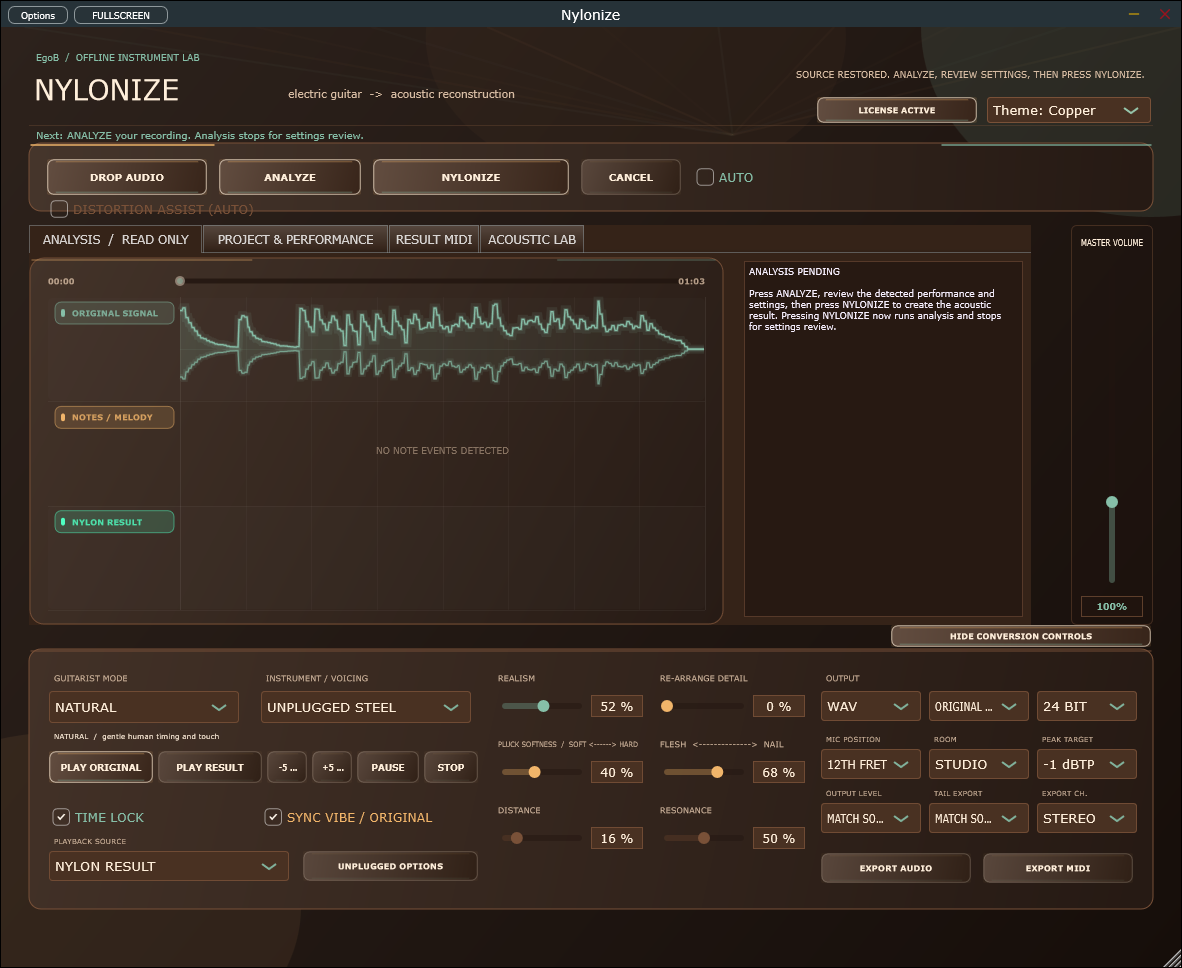The image size is (1182, 968).
Task: Skip back with the -5 button
Action: (286, 767)
